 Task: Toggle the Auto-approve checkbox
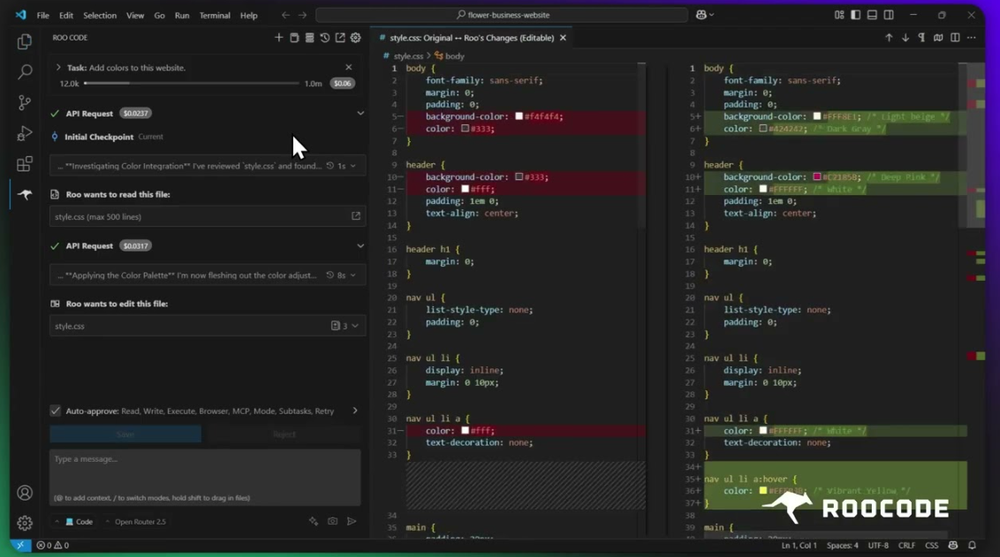[55, 411]
